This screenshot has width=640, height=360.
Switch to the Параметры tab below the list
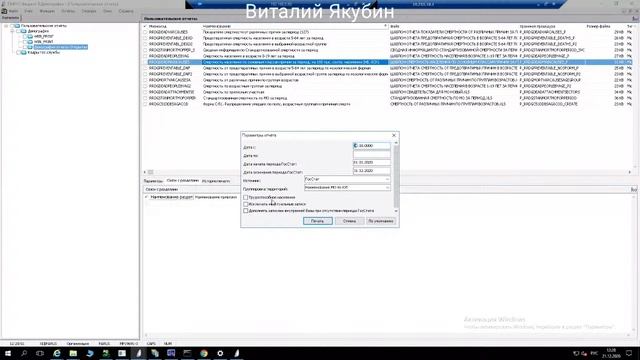point(153,181)
